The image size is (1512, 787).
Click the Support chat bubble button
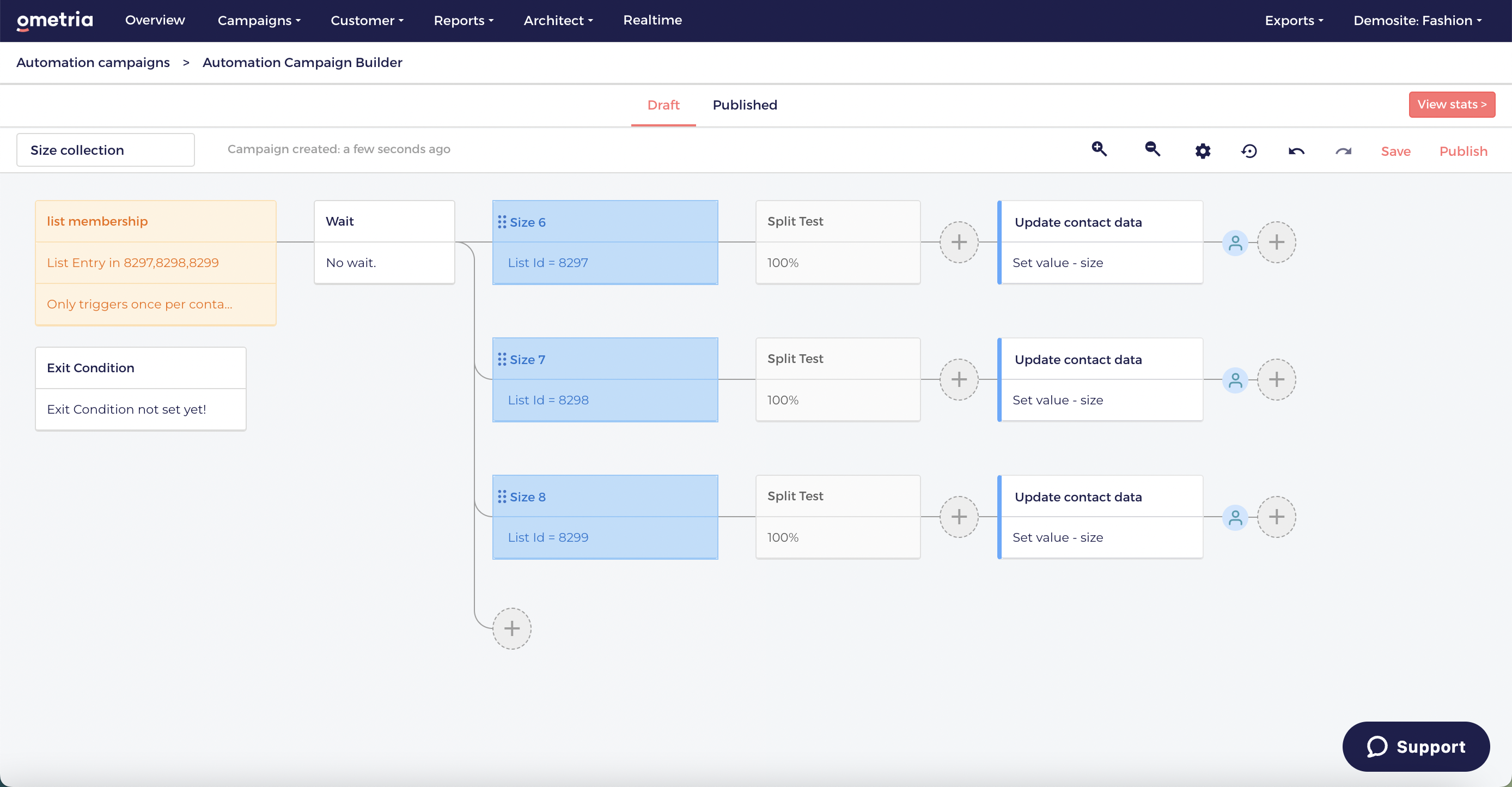click(x=1416, y=747)
